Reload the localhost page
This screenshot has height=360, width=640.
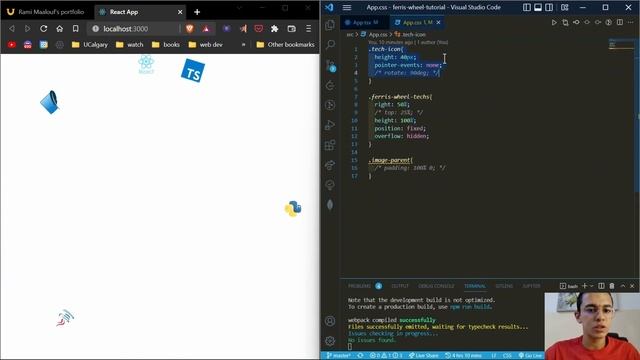44,29
